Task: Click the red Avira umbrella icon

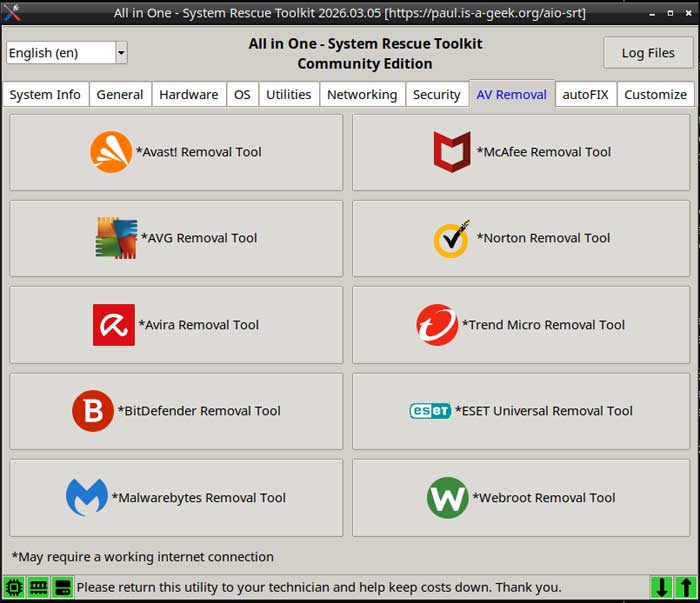Action: 114,325
